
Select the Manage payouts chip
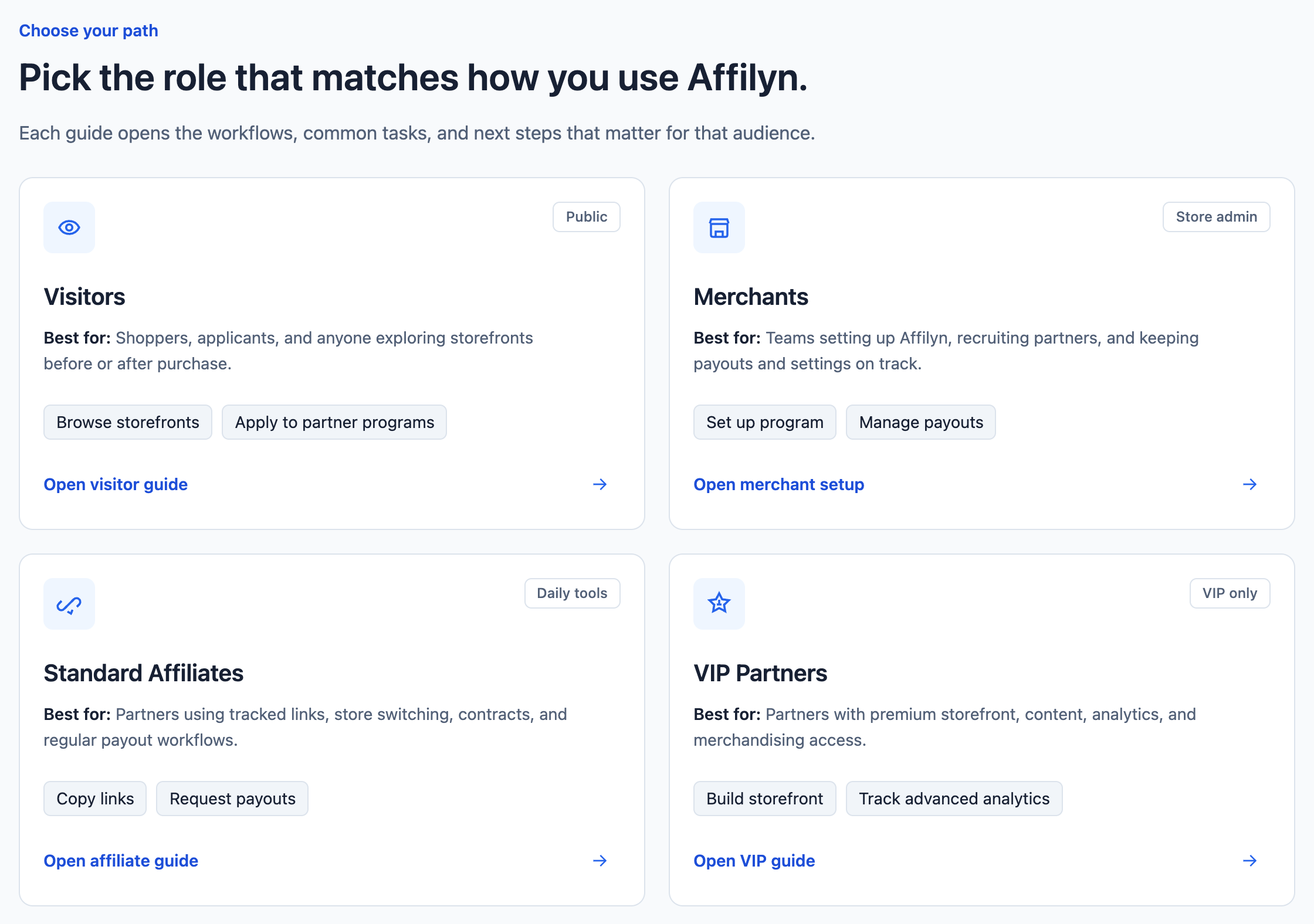coord(921,422)
